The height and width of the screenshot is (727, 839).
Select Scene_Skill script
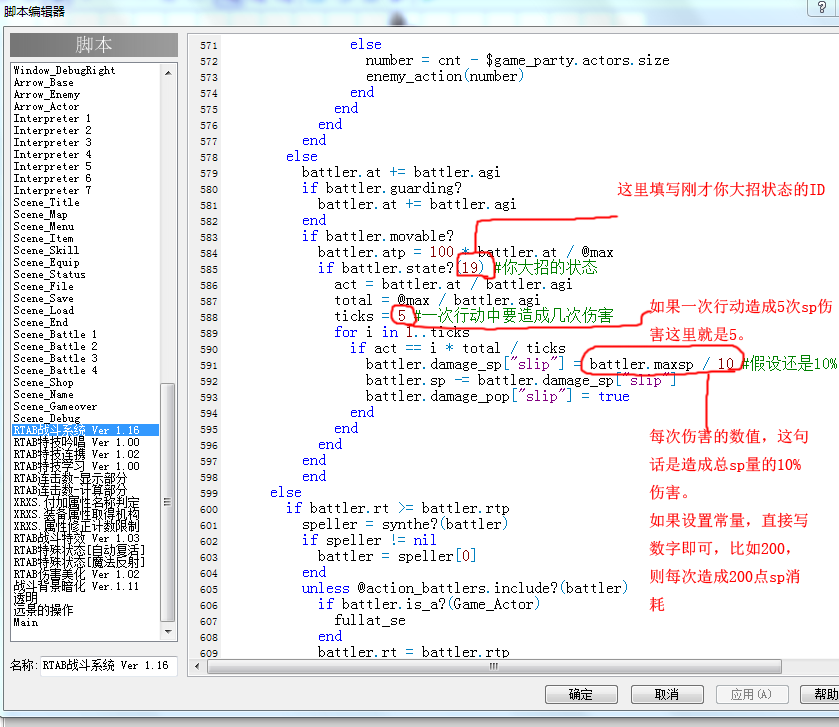[46, 250]
